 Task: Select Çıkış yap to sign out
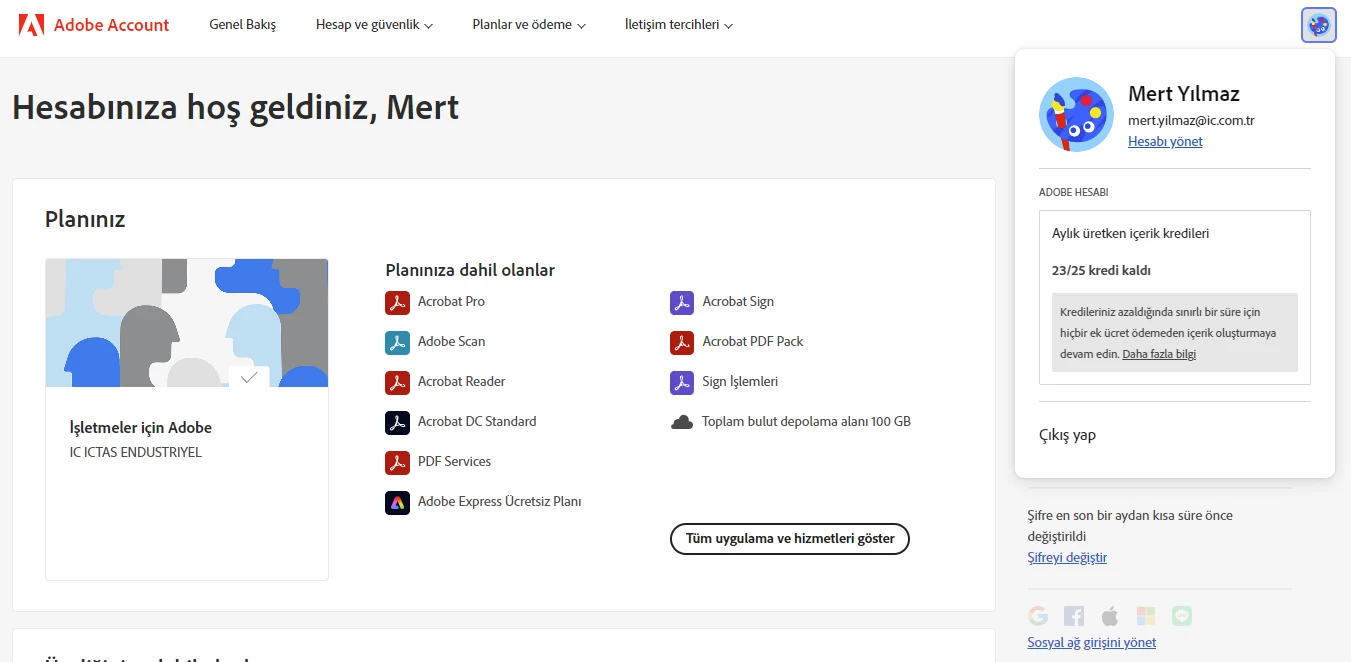[1068, 435]
